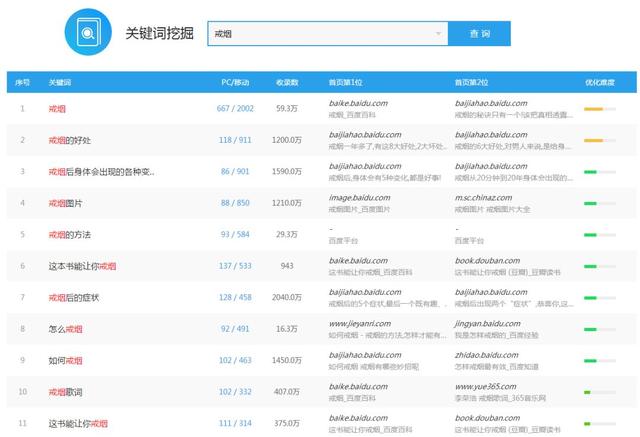The image size is (640, 437).
Task: Select the keyword 戒烟的方法
Action: (x=69, y=235)
